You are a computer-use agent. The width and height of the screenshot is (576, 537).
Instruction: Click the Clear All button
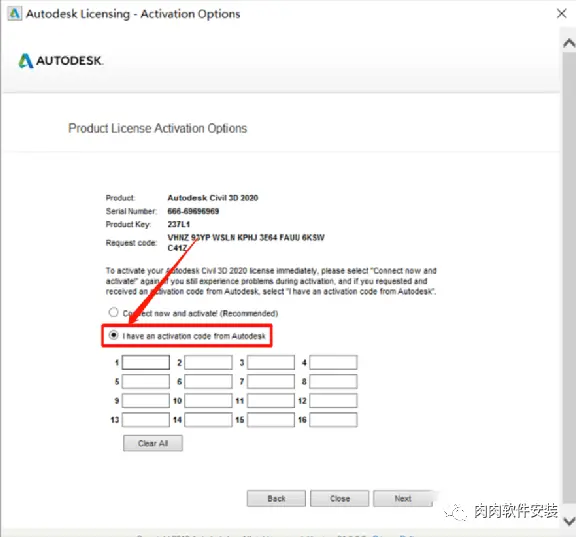(153, 443)
